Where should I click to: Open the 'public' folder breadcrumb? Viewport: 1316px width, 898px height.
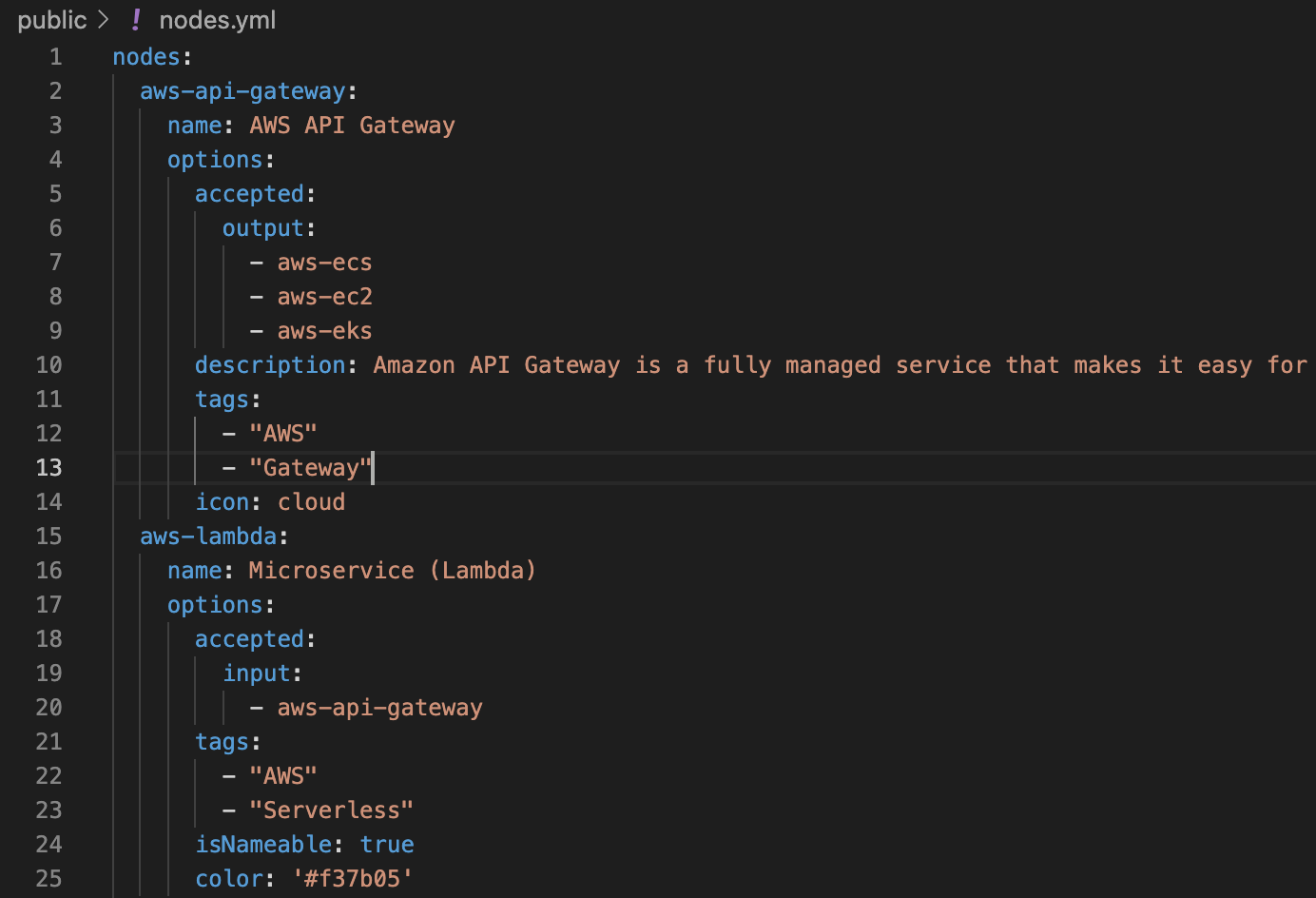click(51, 20)
